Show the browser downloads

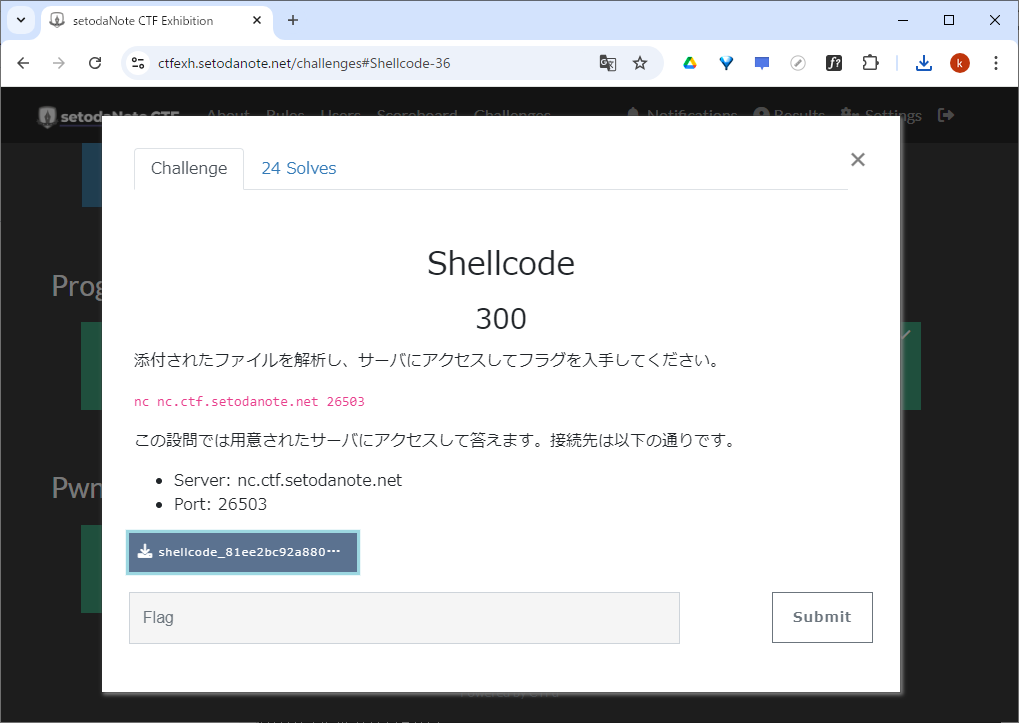(923, 63)
